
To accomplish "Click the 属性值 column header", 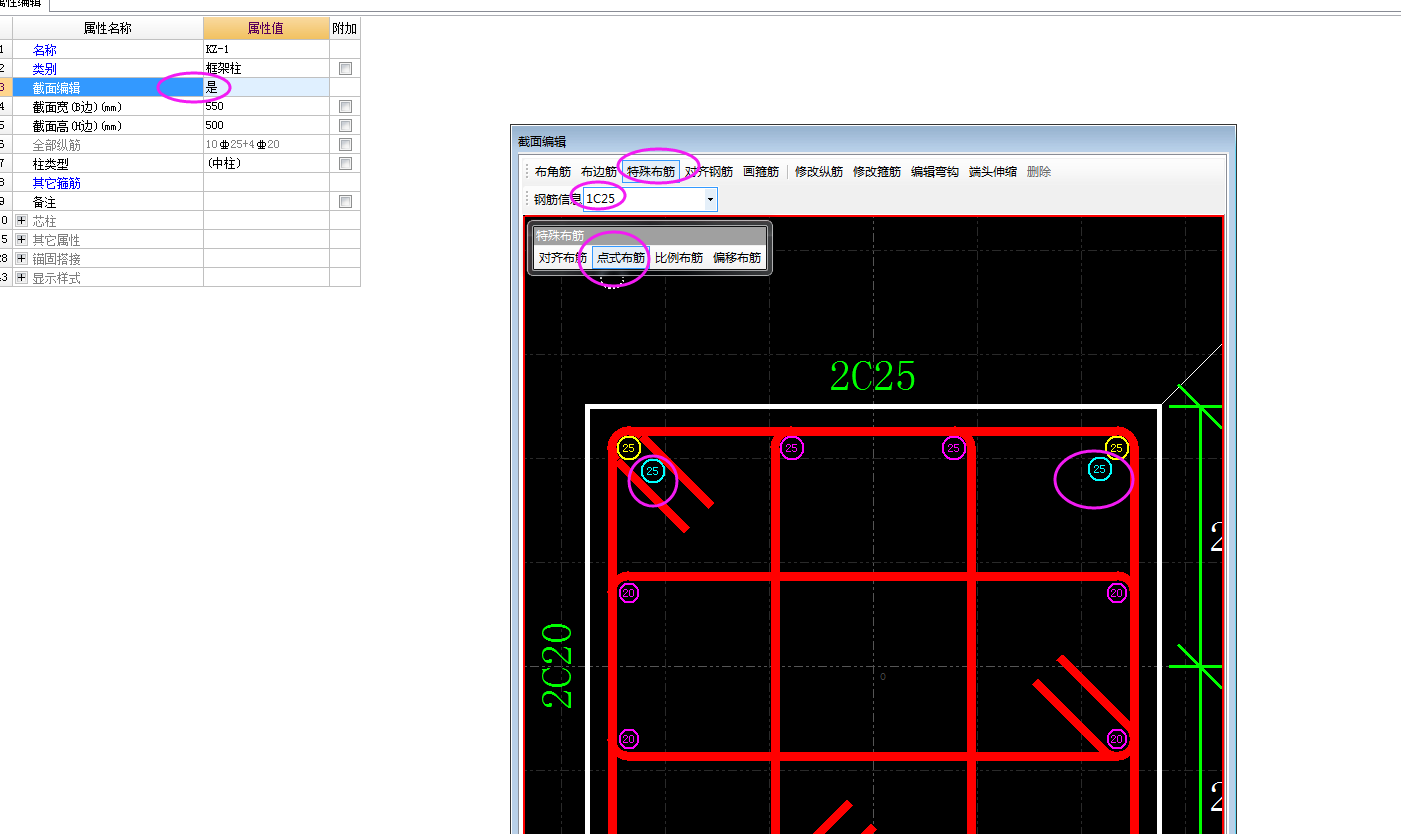I will tap(266, 29).
